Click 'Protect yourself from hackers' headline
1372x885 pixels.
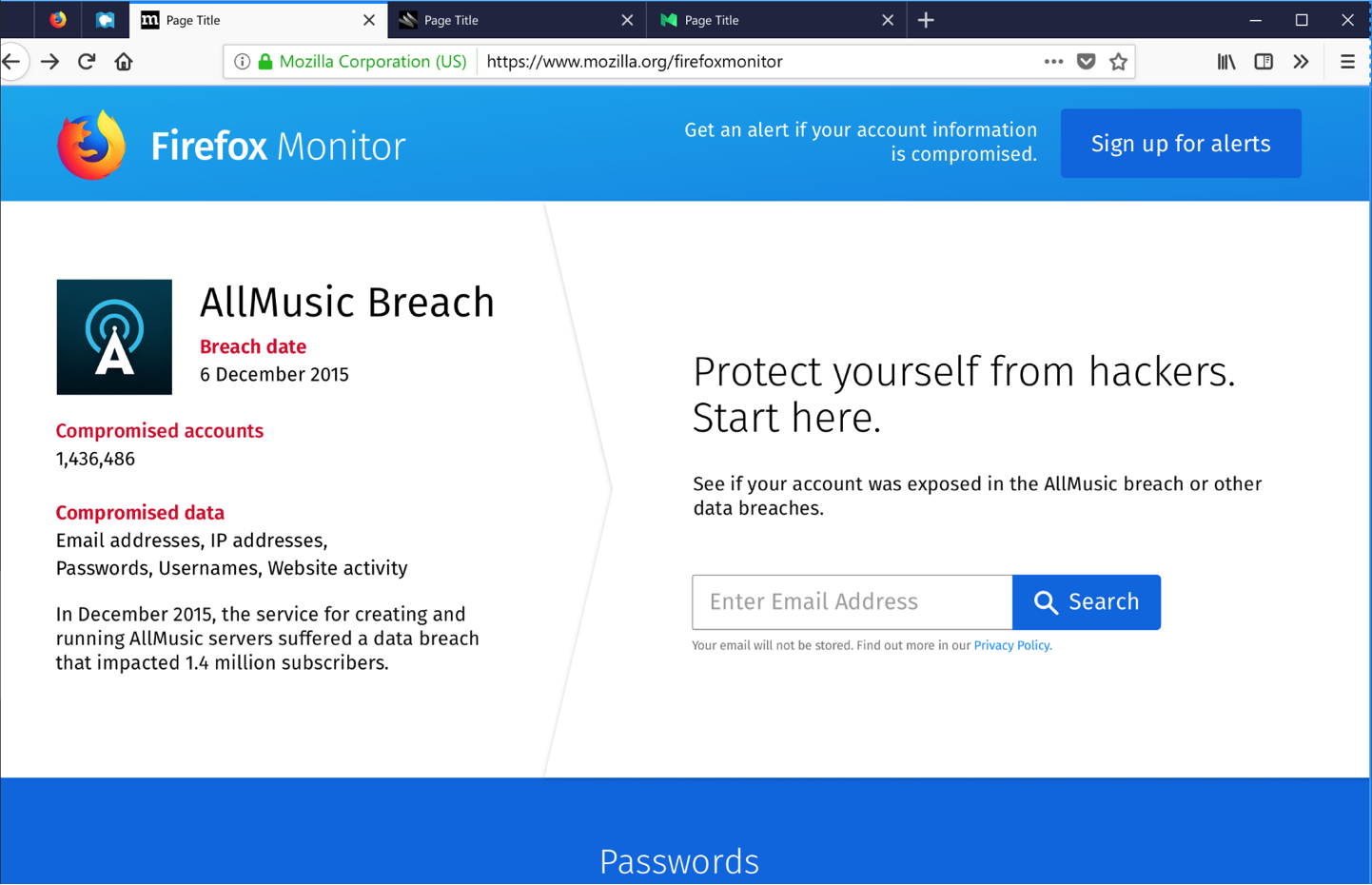[964, 372]
